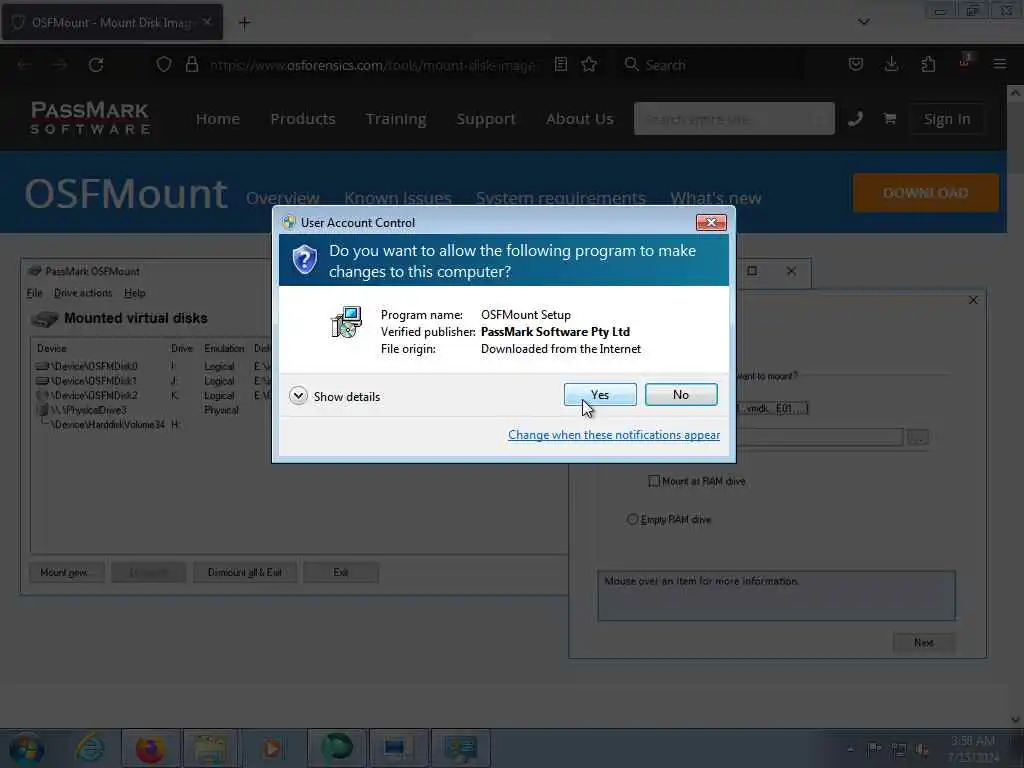Screen dimensions: 1024x768
Task: Go back with browser back arrow
Action: click(x=24, y=65)
